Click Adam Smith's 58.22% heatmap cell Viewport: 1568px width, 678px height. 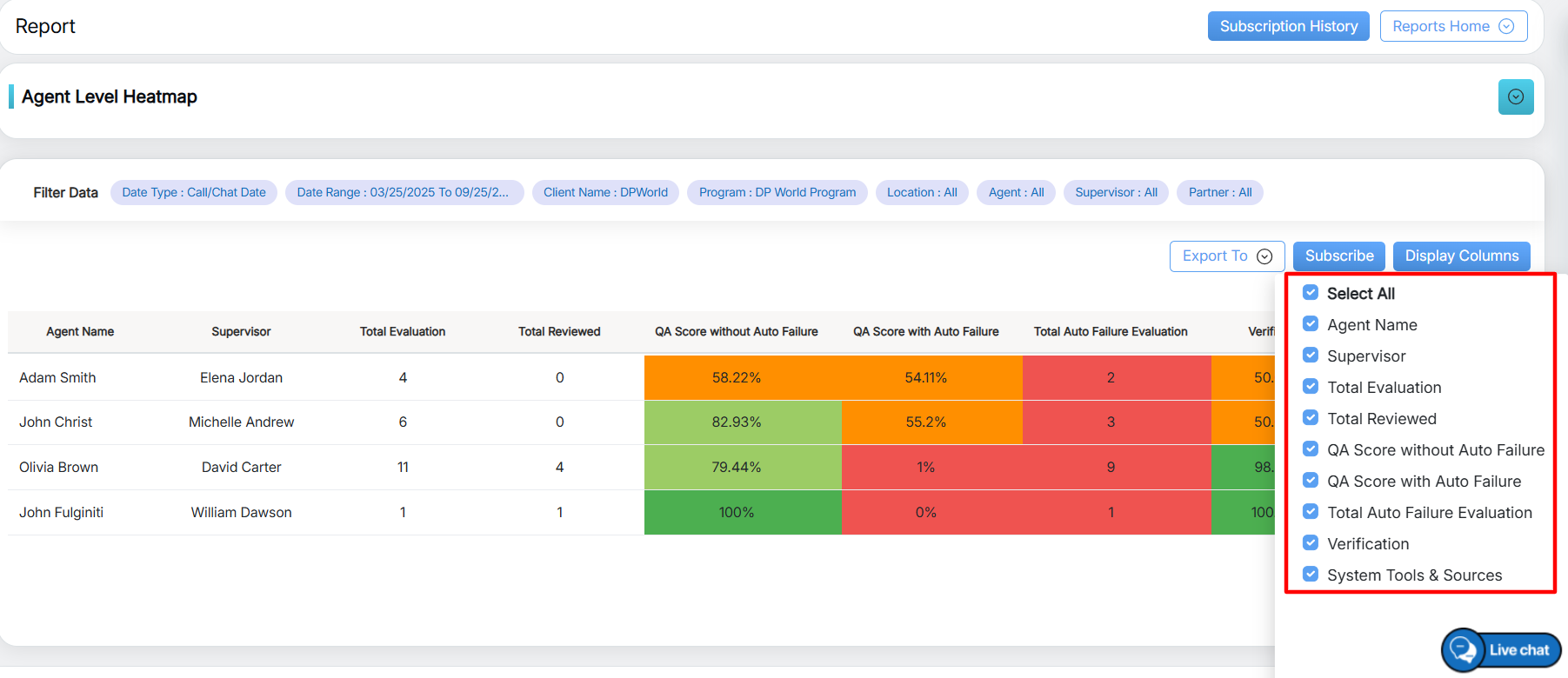pos(736,377)
